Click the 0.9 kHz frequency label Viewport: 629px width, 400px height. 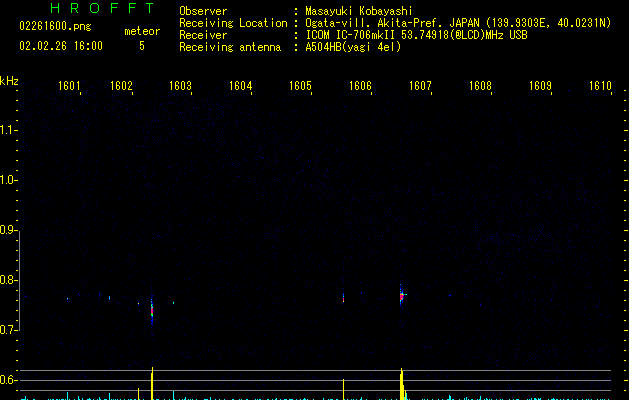[8, 230]
